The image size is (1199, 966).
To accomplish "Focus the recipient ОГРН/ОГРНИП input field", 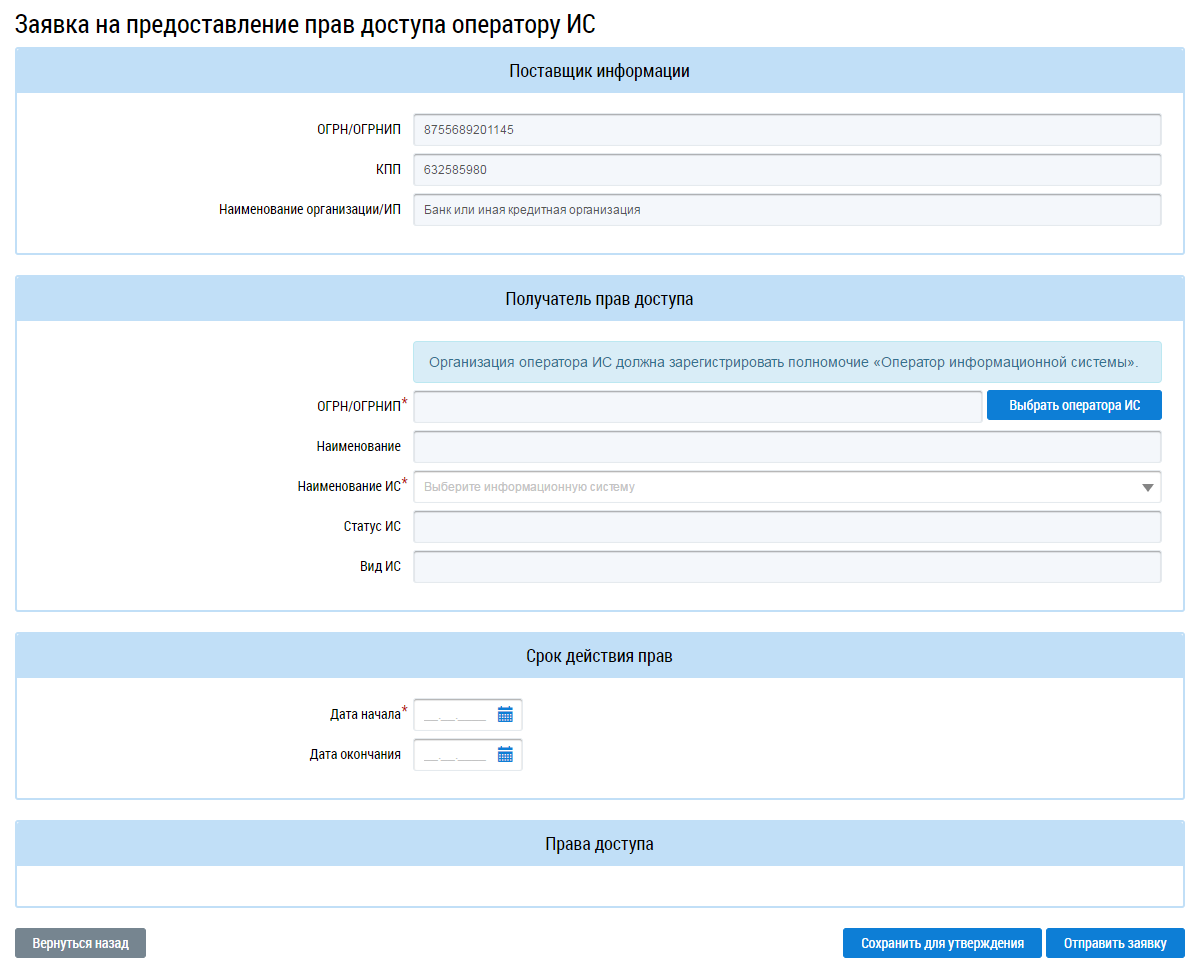I will point(697,406).
